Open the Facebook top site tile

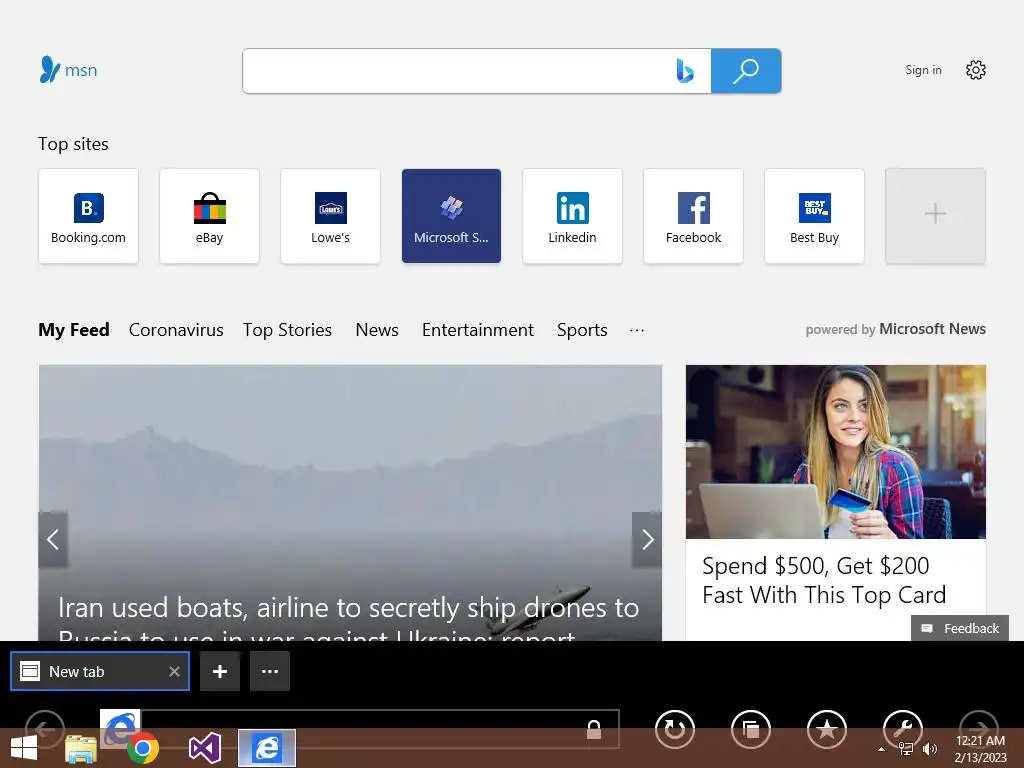(x=693, y=216)
